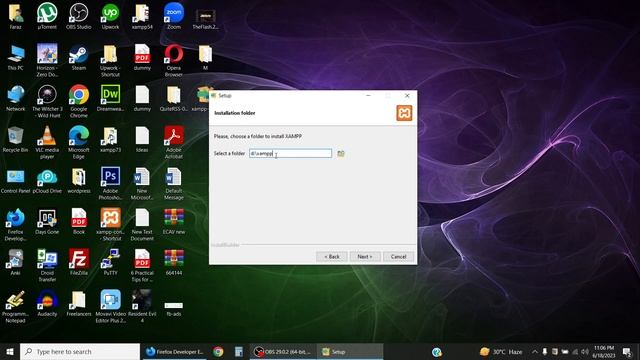The height and width of the screenshot is (360, 640).
Task: Show hidden system tray icons
Action: (x=534, y=351)
